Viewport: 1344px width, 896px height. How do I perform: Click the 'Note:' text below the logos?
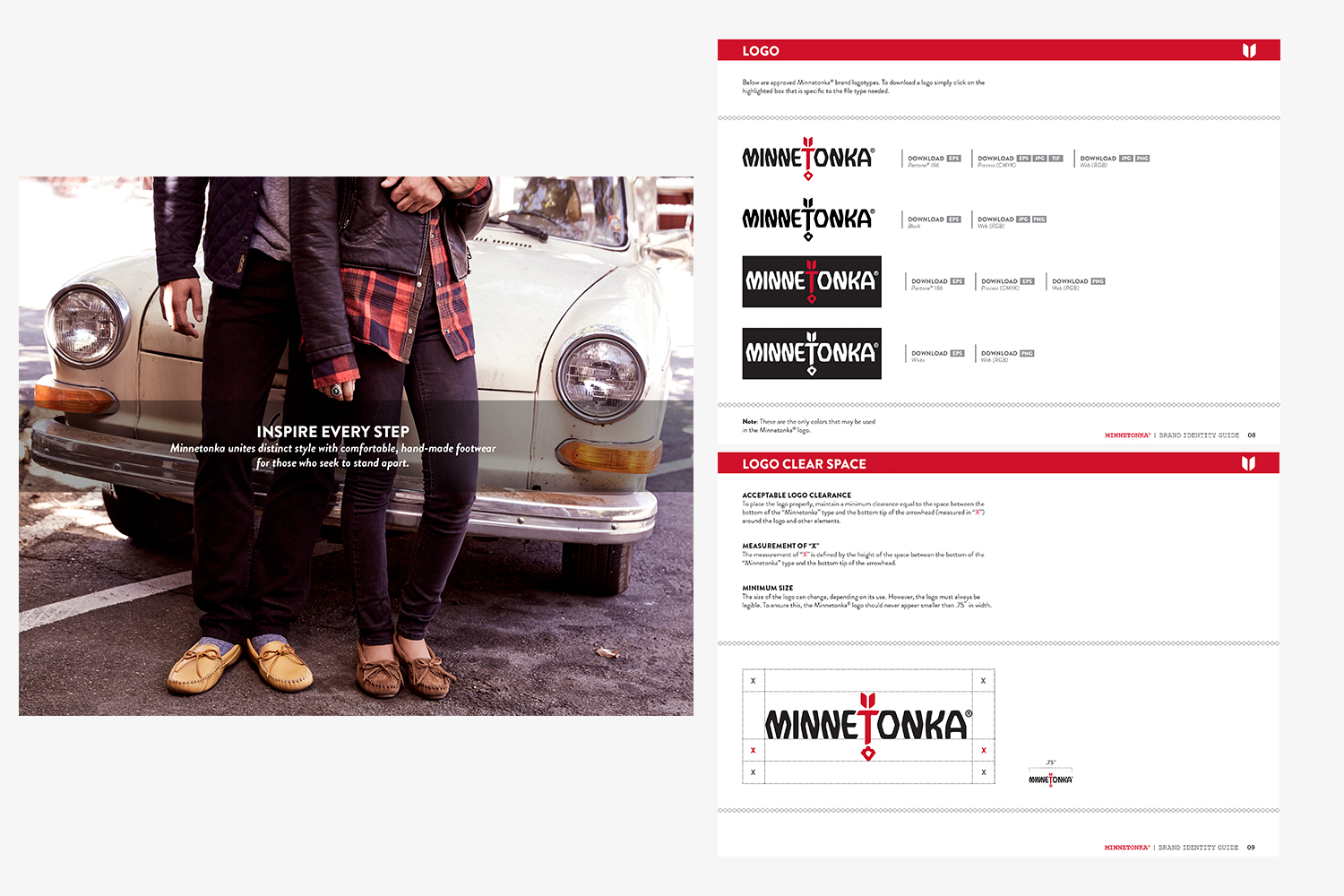809,426
